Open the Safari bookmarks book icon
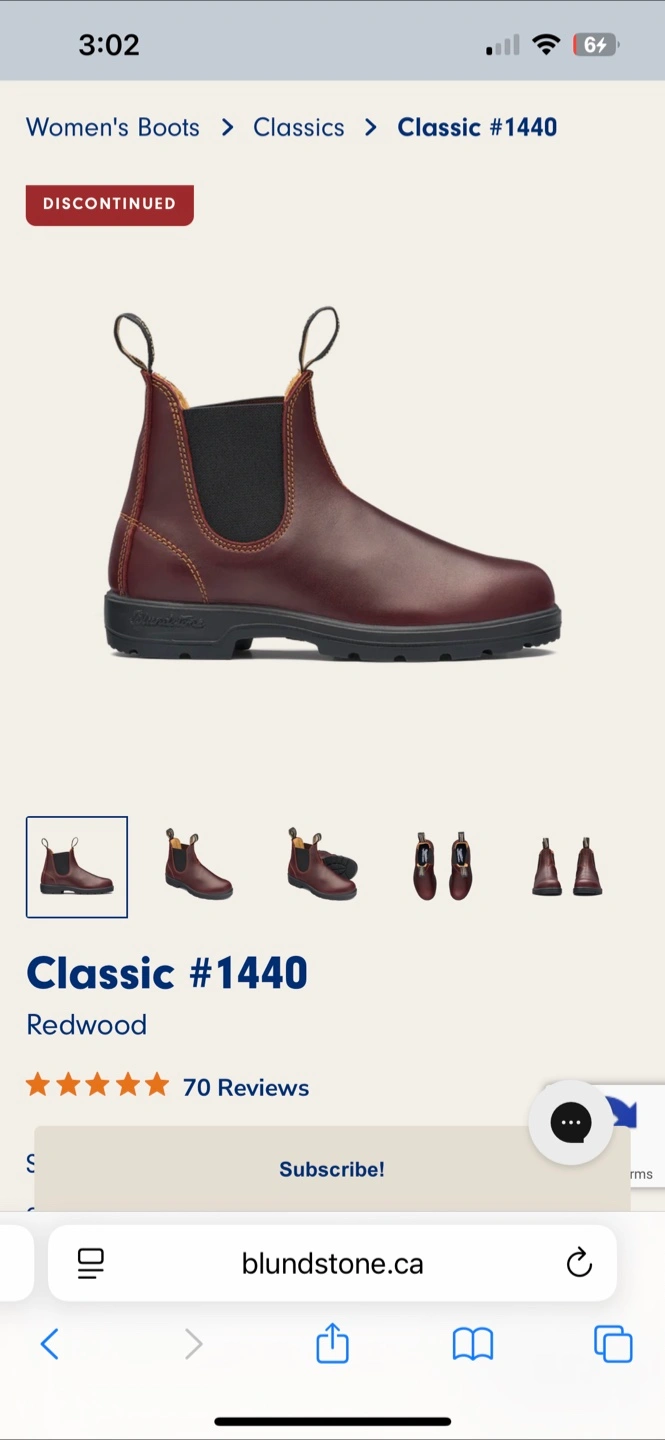 [473, 1344]
